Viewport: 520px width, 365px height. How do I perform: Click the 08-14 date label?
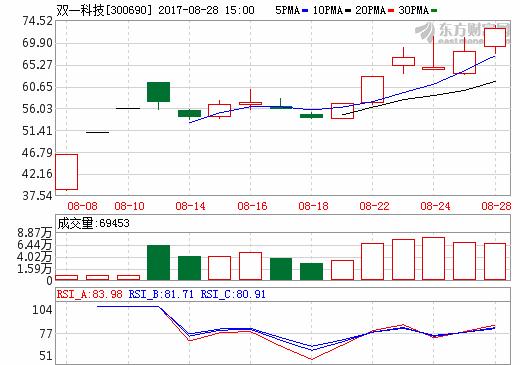coord(190,206)
